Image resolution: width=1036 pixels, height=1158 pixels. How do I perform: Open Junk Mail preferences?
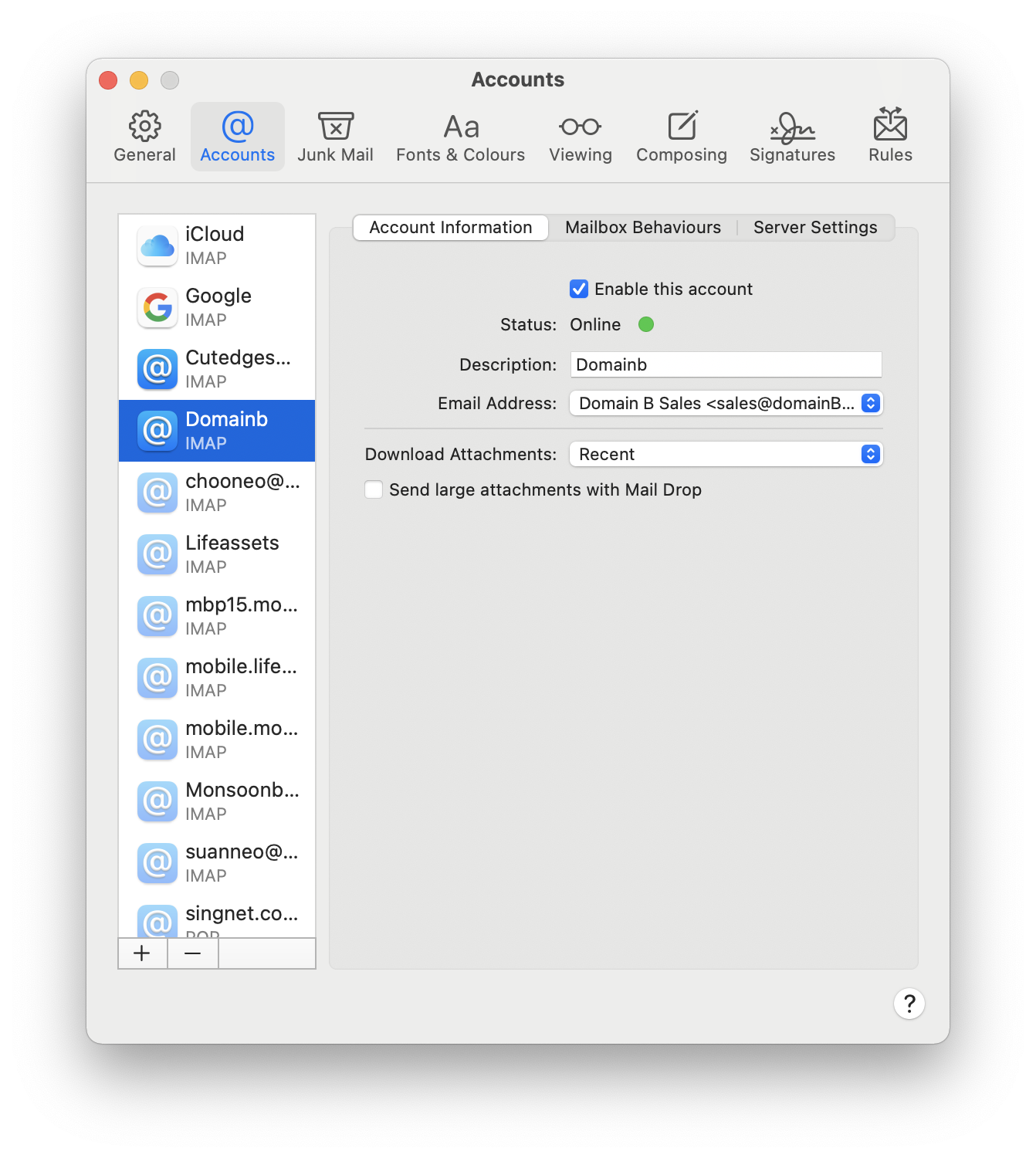[335, 137]
